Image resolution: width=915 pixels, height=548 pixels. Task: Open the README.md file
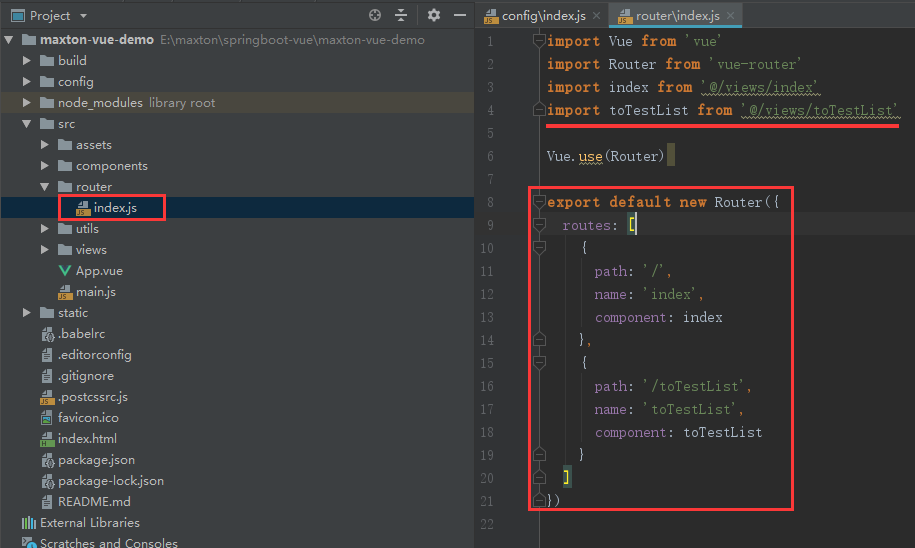(94, 502)
